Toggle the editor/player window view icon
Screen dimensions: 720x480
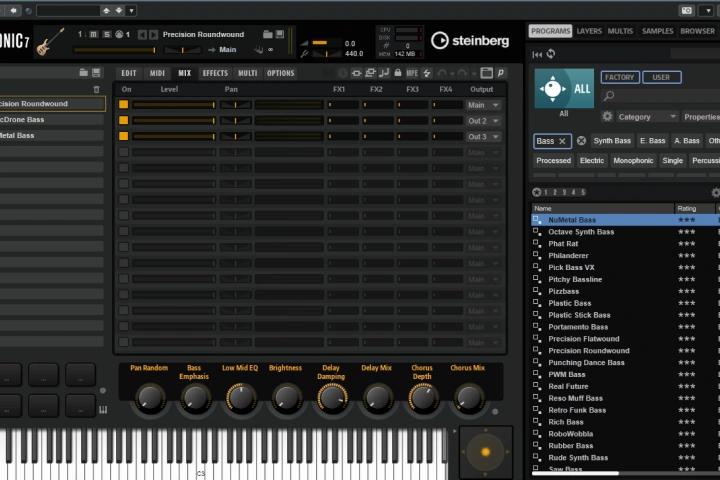[x=486, y=73]
